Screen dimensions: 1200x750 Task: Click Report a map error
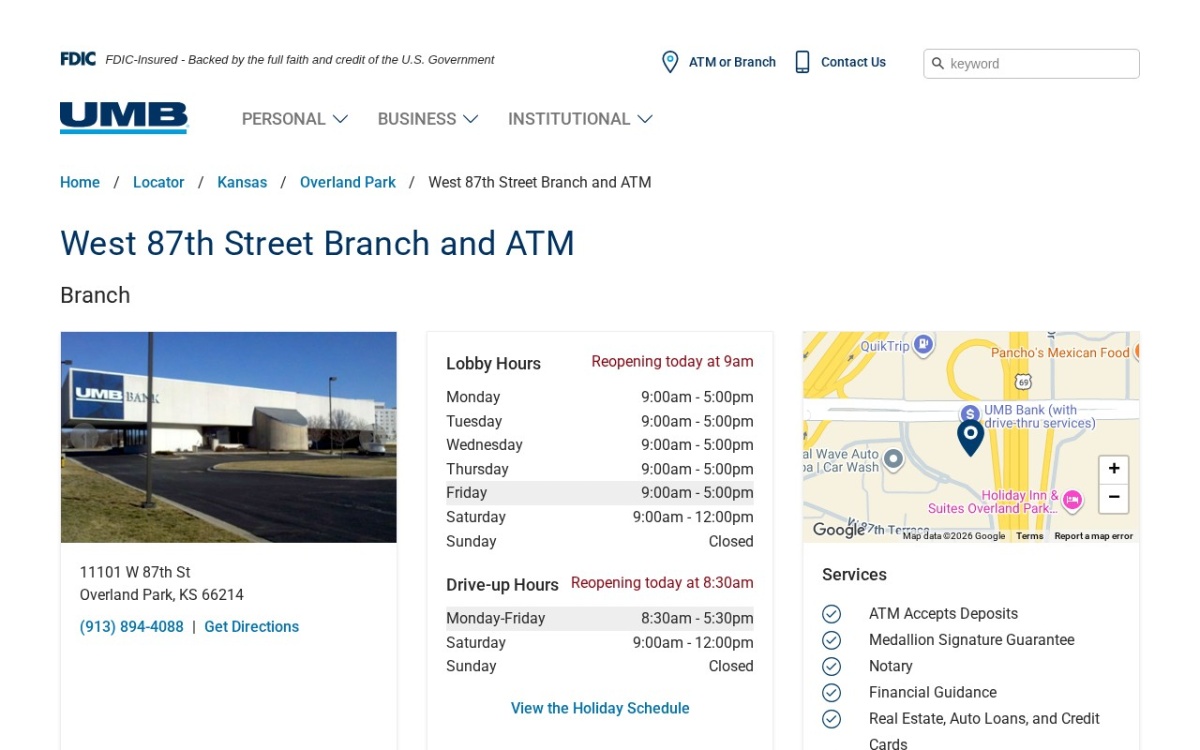click(x=1094, y=536)
